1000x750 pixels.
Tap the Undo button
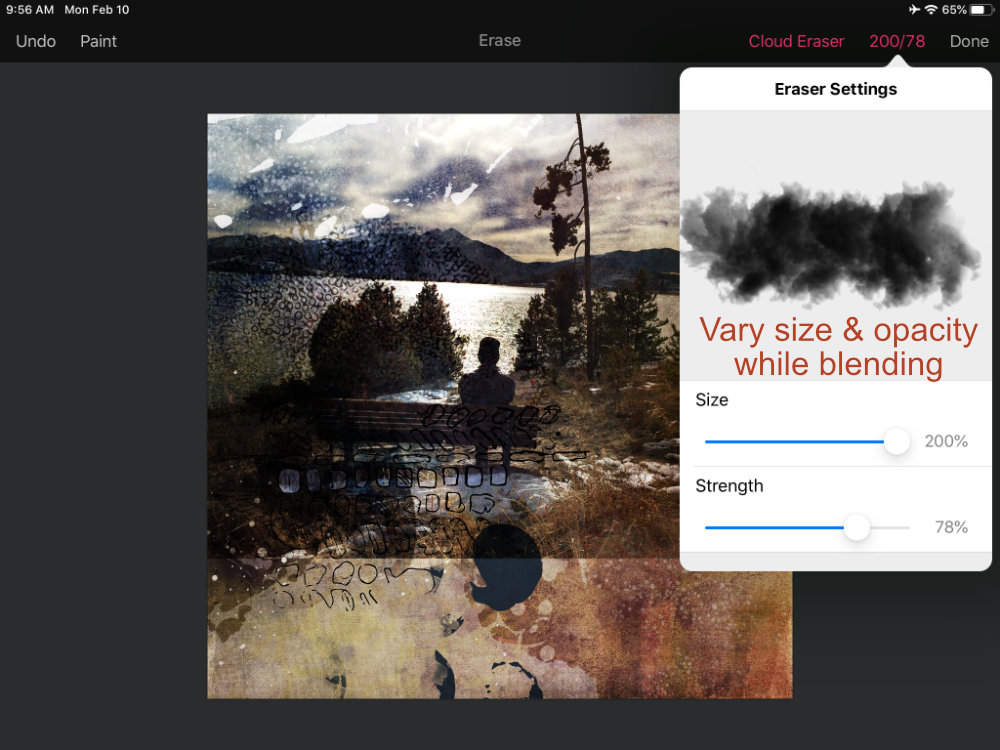[x=36, y=41]
